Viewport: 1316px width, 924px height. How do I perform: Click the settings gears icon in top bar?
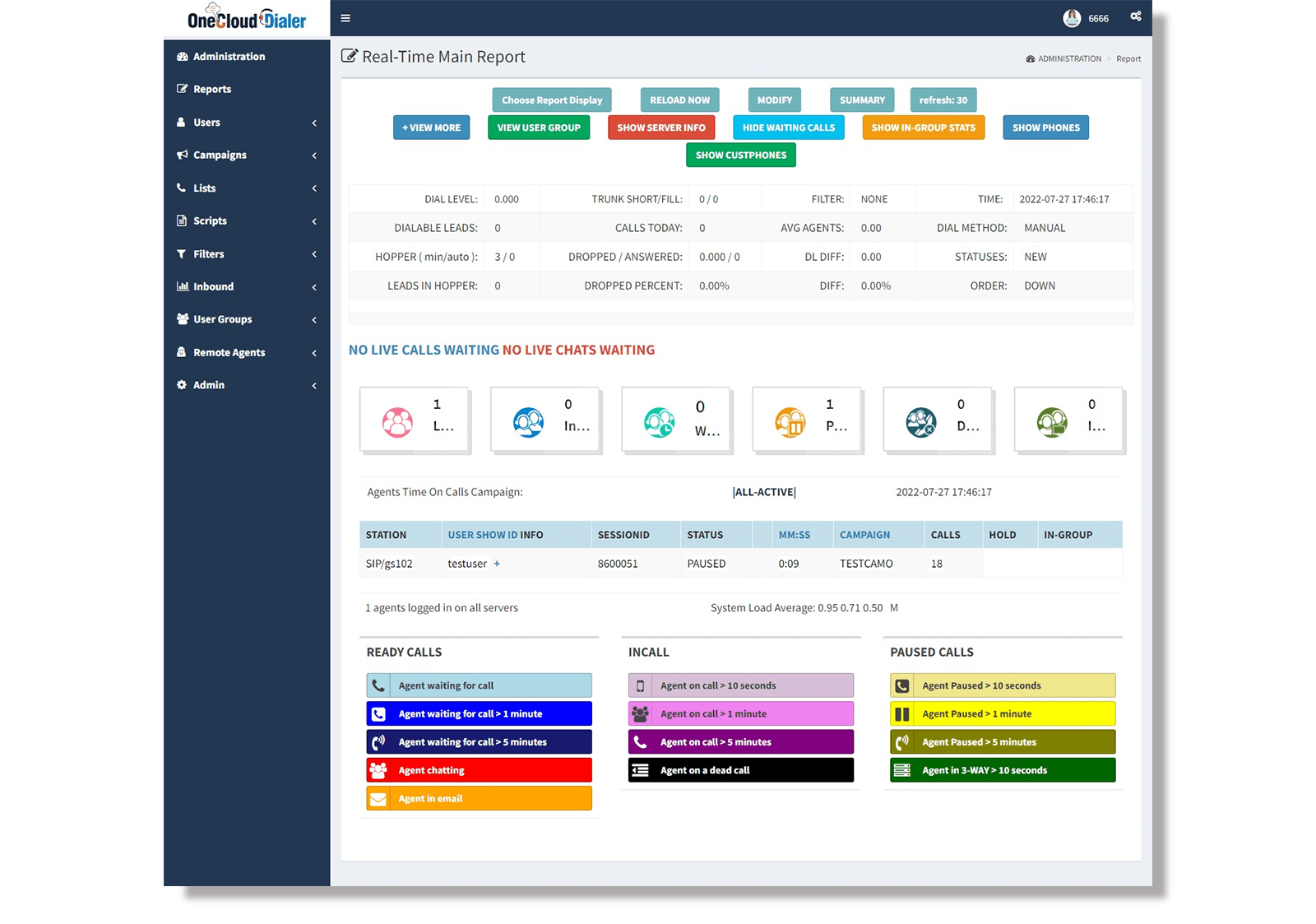click(1134, 16)
